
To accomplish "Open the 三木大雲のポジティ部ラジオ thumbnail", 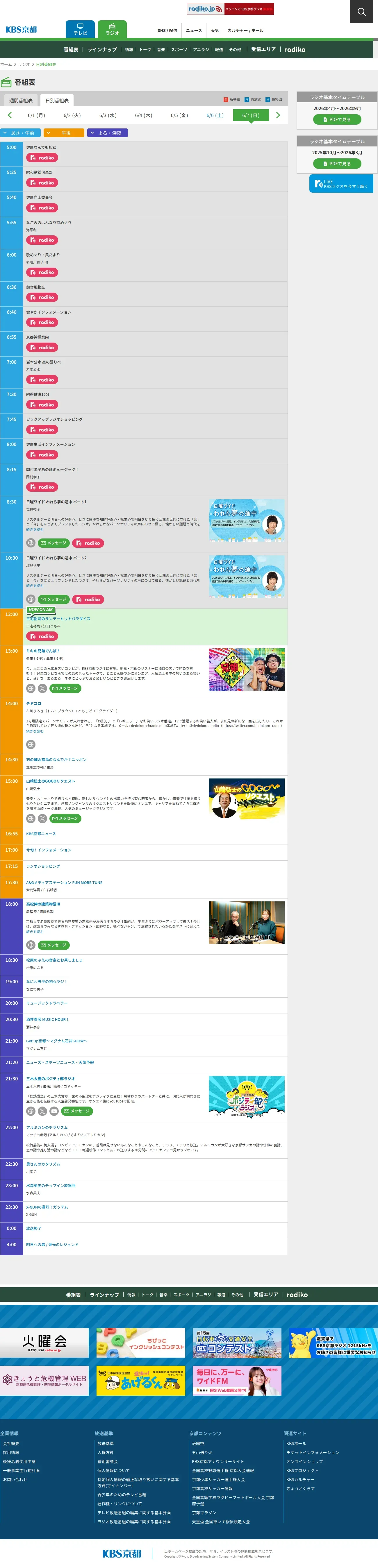I will pos(247,1098).
